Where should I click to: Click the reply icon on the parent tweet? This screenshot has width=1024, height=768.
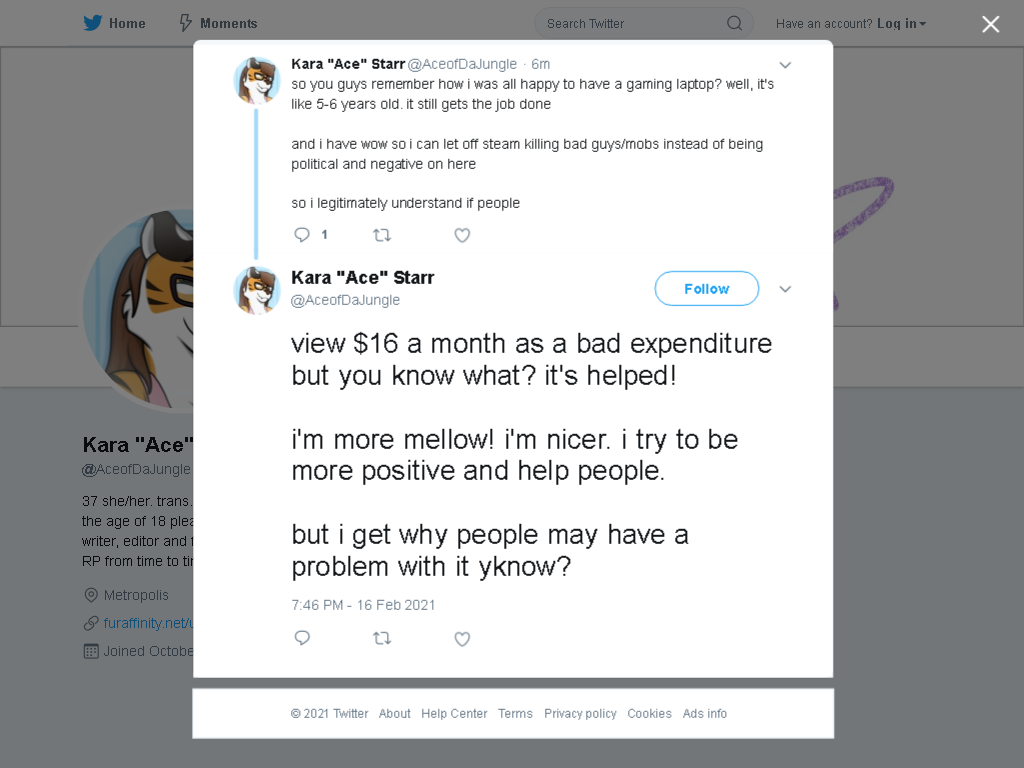click(x=302, y=235)
